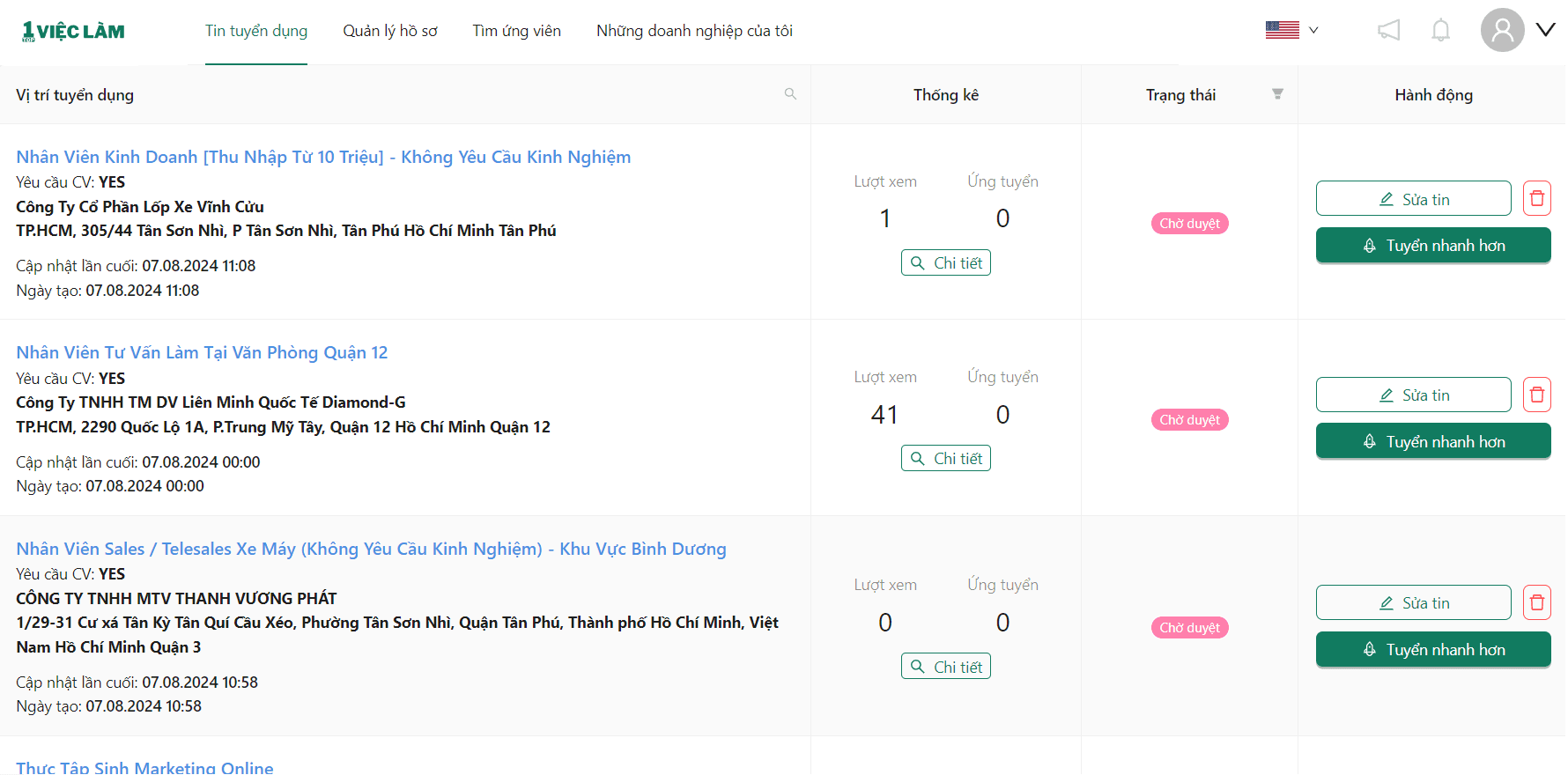Screen dimensions: 1568x775
Task: Click Sửa tin for Nhân Viên Kinh Doanh
Action: point(1413,199)
